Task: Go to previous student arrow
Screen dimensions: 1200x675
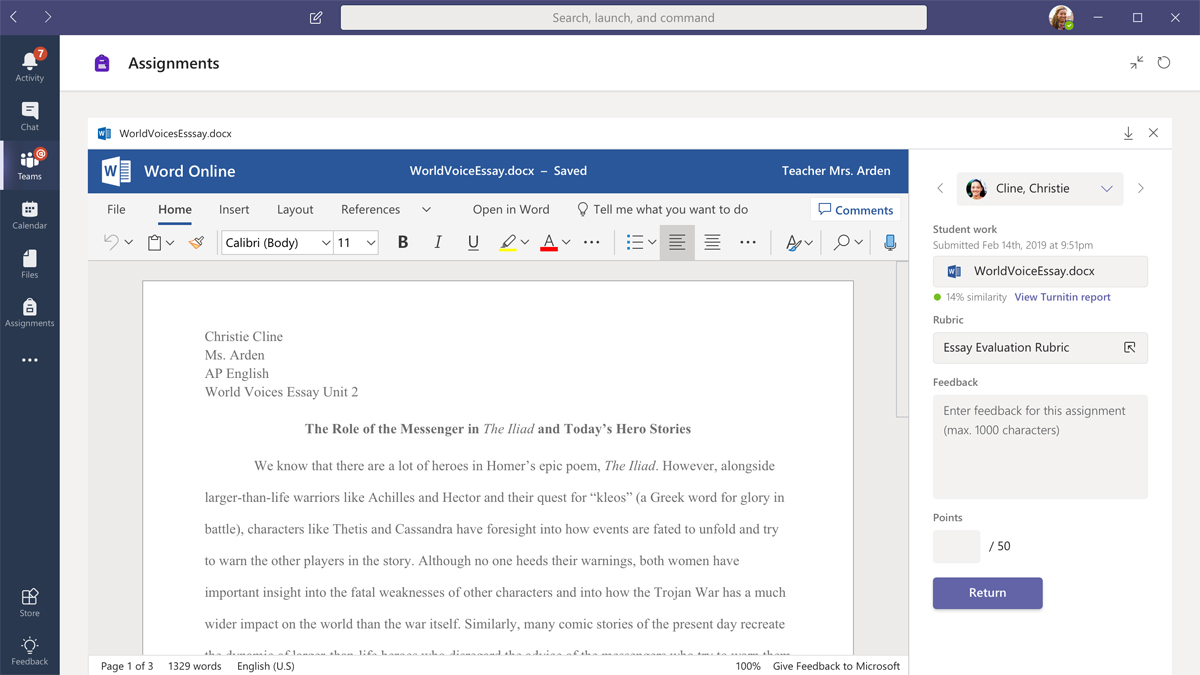Action: pos(940,188)
